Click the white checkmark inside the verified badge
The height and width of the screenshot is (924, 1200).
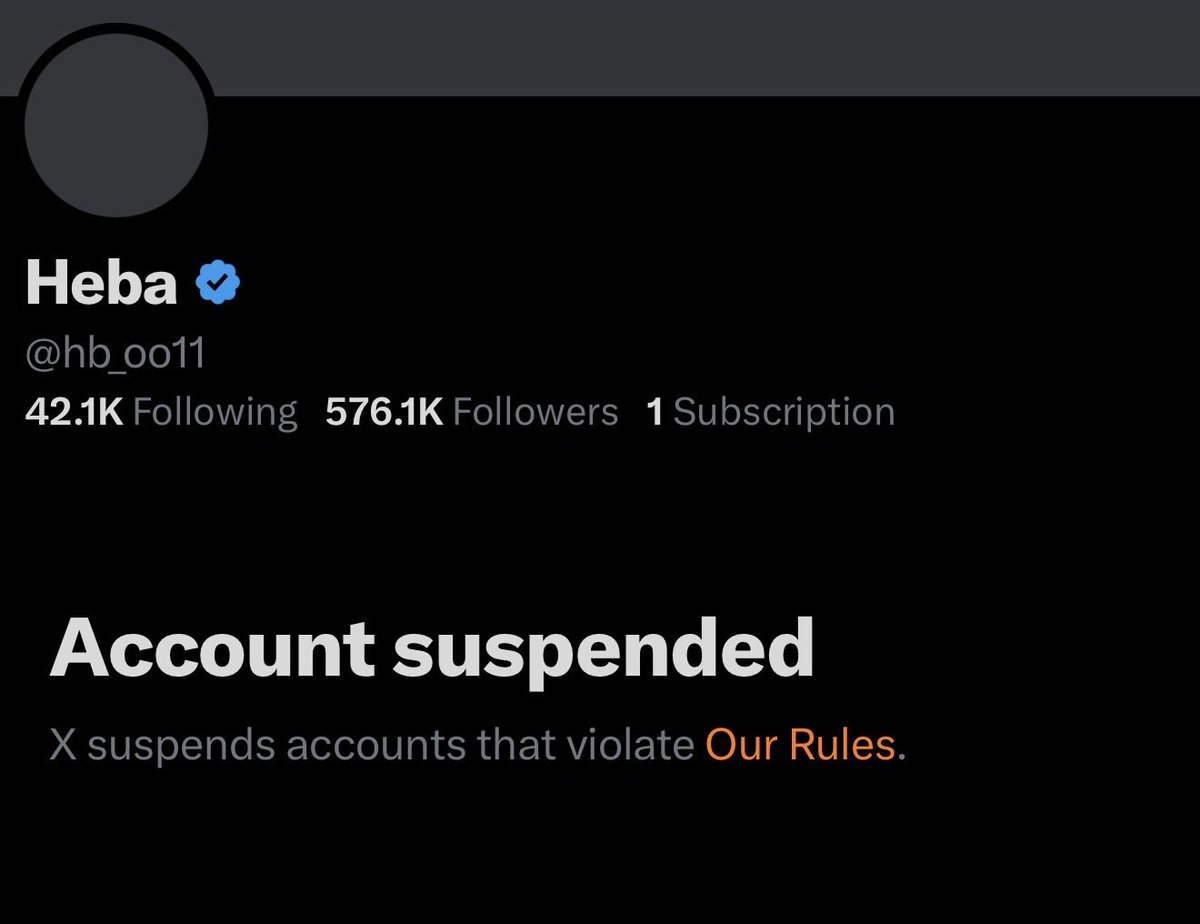point(217,285)
